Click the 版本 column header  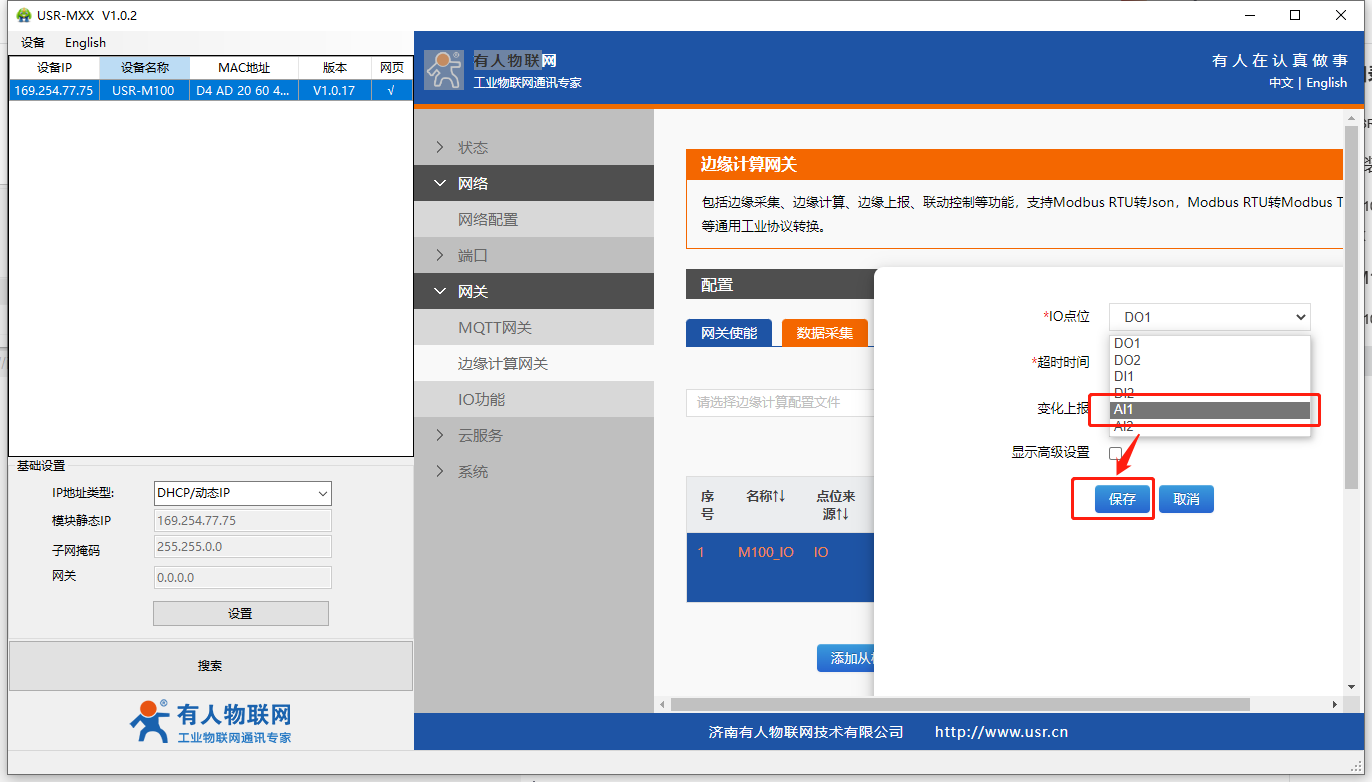[335, 68]
